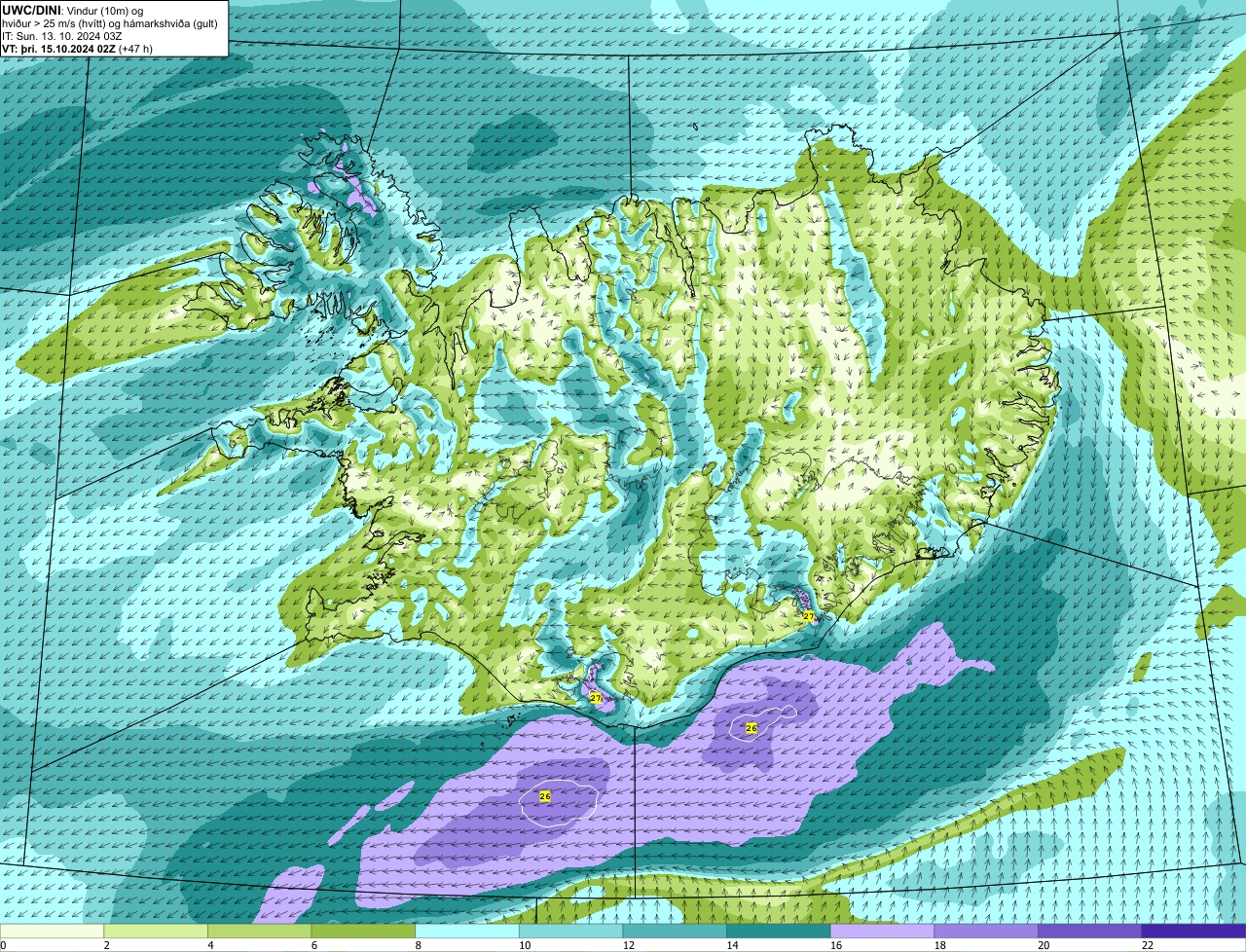1246x952 pixels.
Task: Click the '0' tick label on the color scale
Action: (x=3, y=945)
